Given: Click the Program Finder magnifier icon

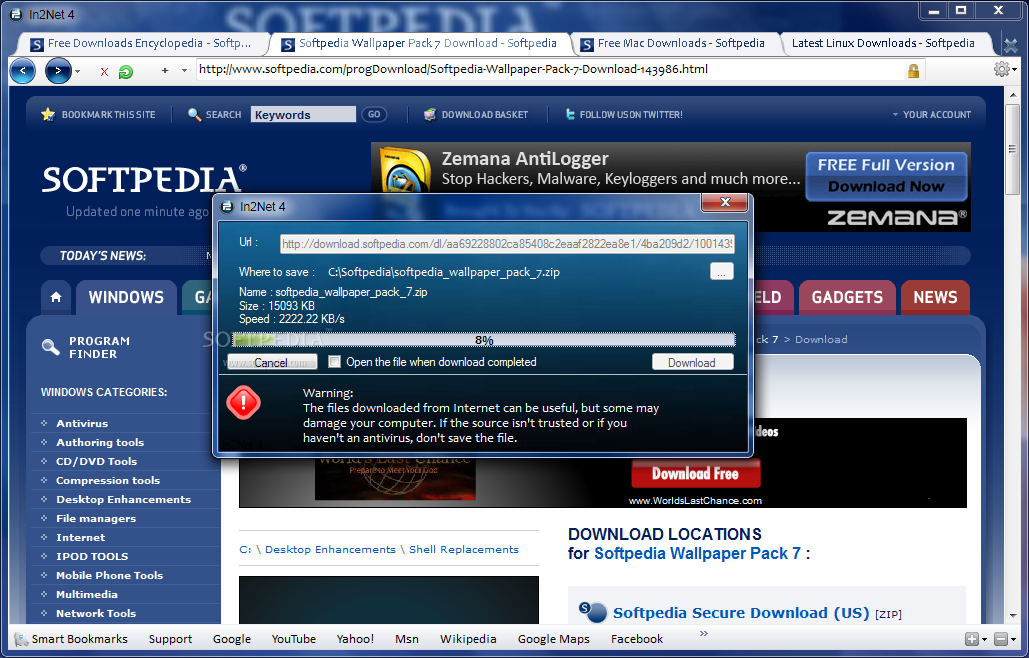Looking at the screenshot, I should [51, 347].
